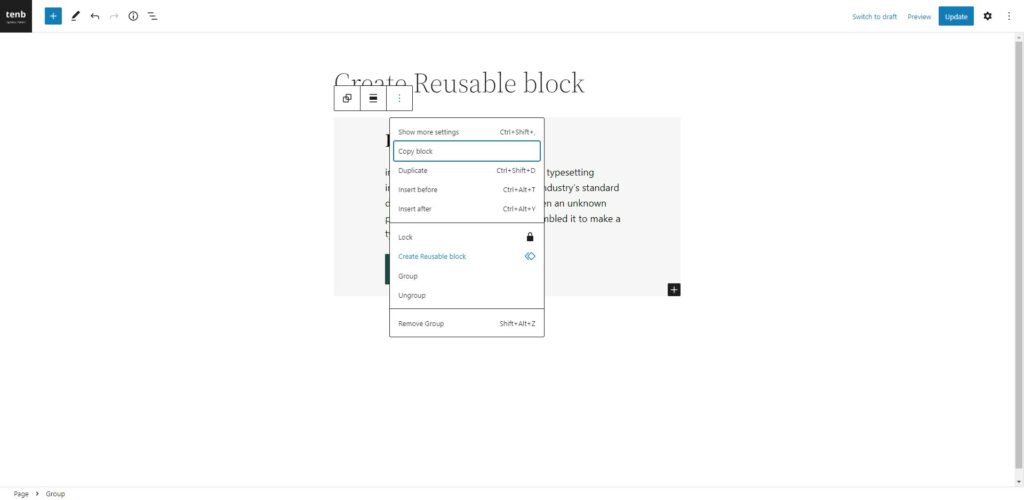The image size is (1024, 500).
Task: Click the block inserter plus button
Action: [53, 16]
